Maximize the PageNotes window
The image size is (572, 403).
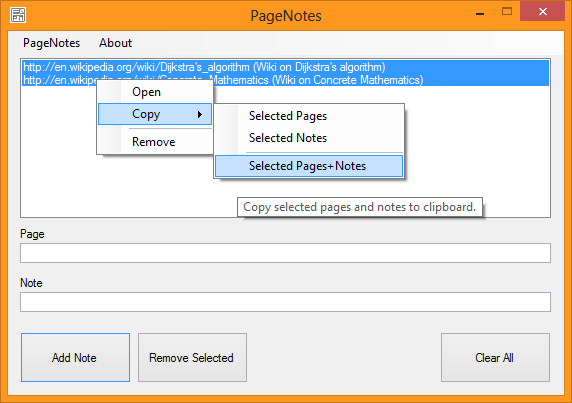click(x=507, y=12)
